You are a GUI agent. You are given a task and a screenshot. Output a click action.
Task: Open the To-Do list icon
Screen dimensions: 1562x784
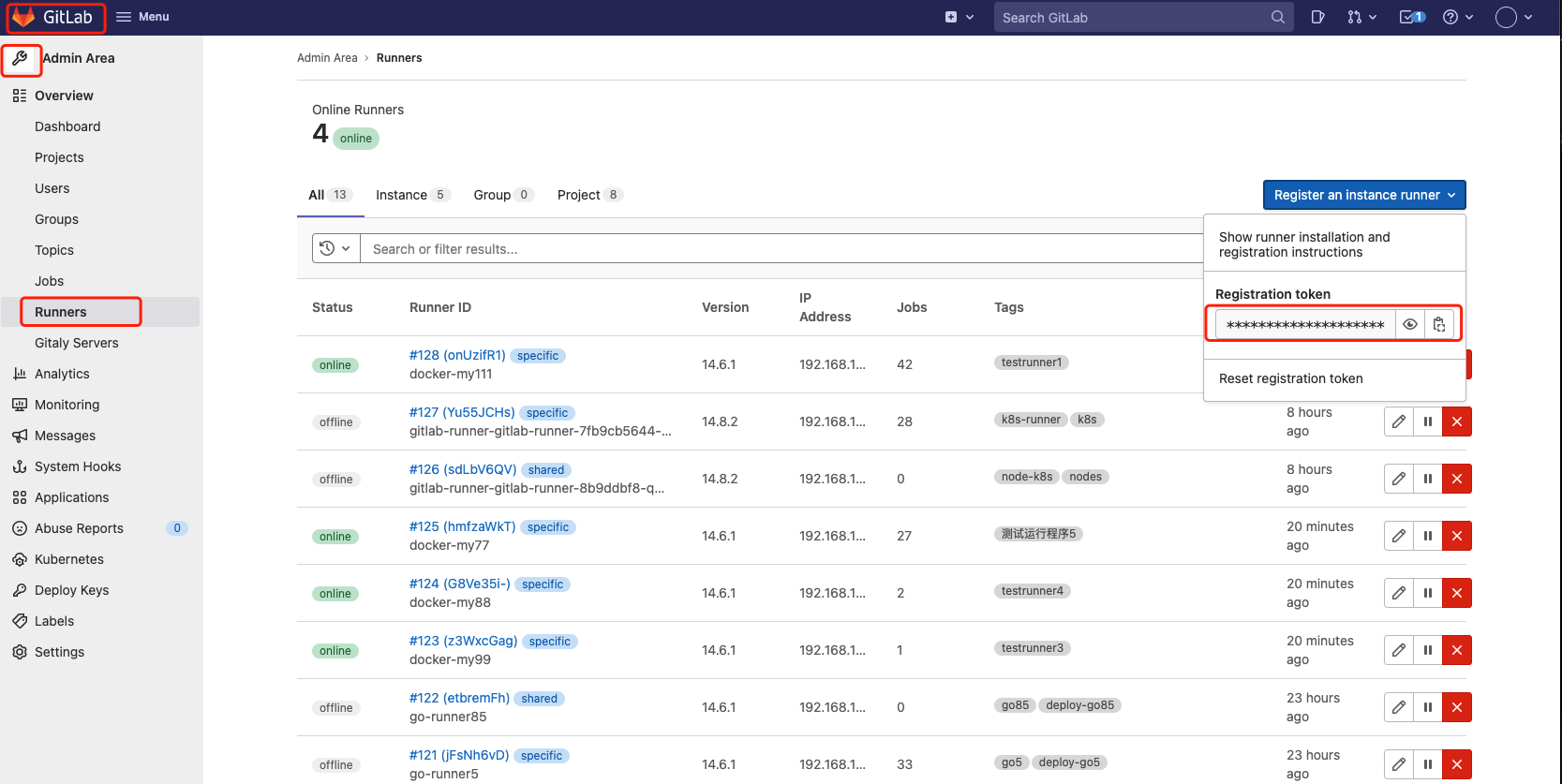pos(1411,17)
